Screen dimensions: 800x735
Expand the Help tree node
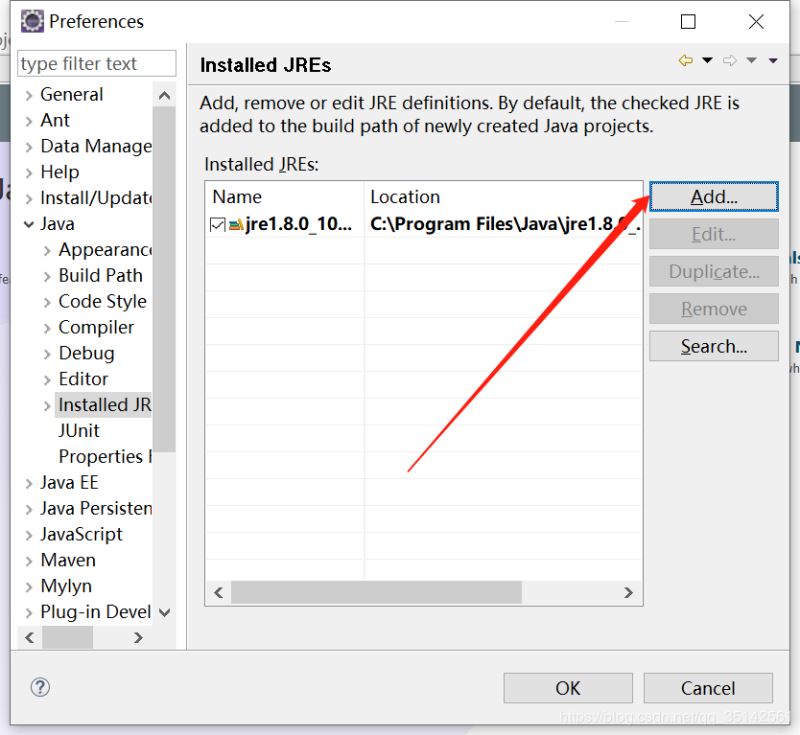coord(29,173)
